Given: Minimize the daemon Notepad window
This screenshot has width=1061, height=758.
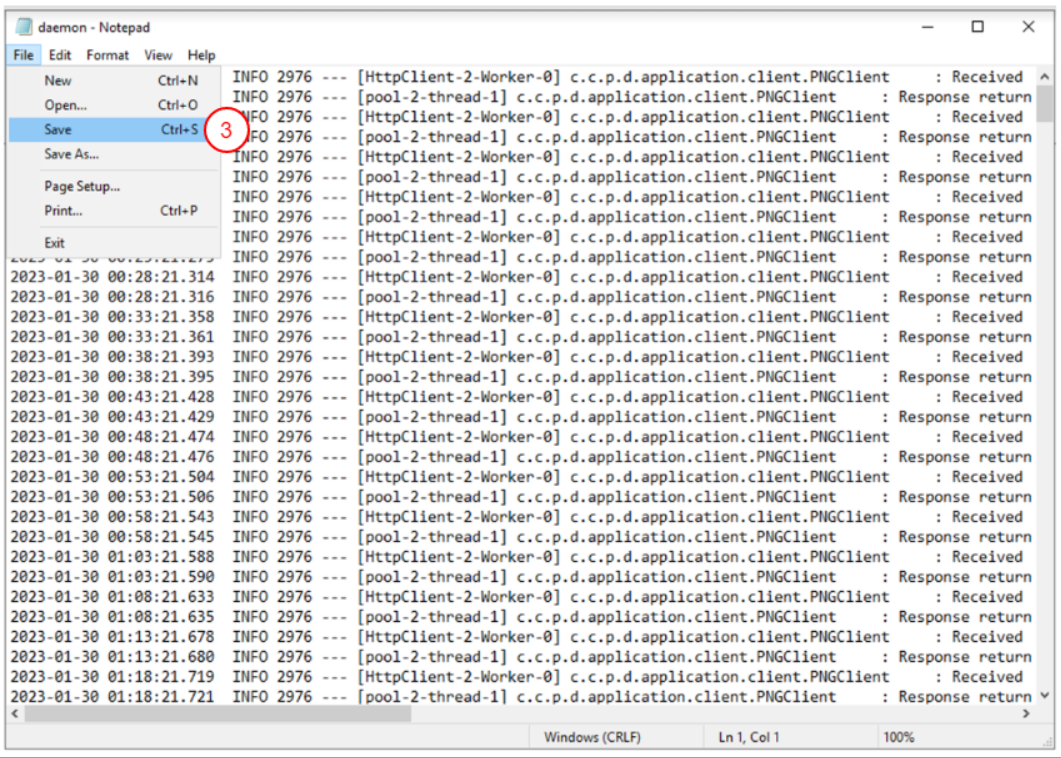Looking at the screenshot, I should (928, 27).
